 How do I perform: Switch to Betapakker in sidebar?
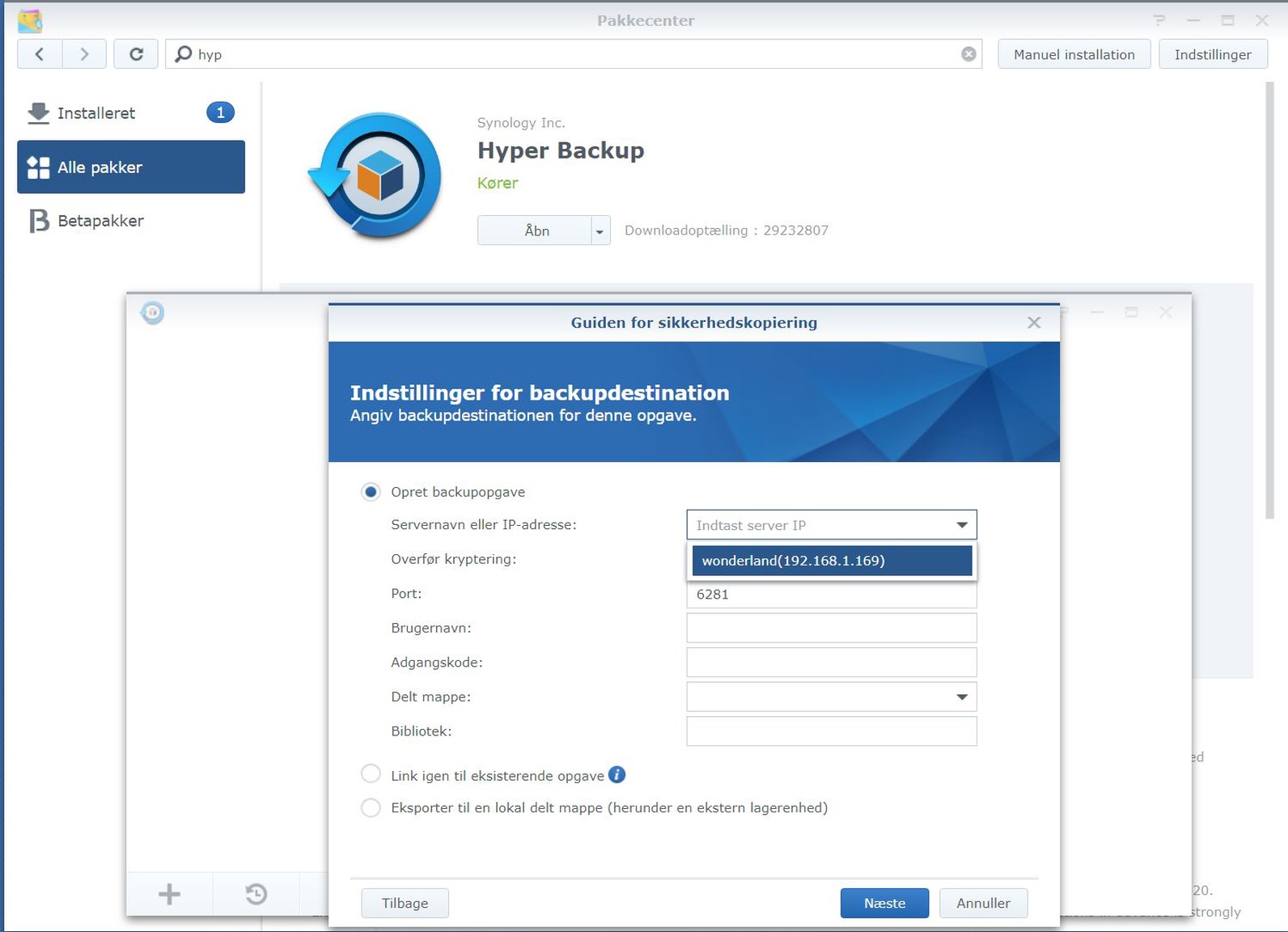click(131, 221)
